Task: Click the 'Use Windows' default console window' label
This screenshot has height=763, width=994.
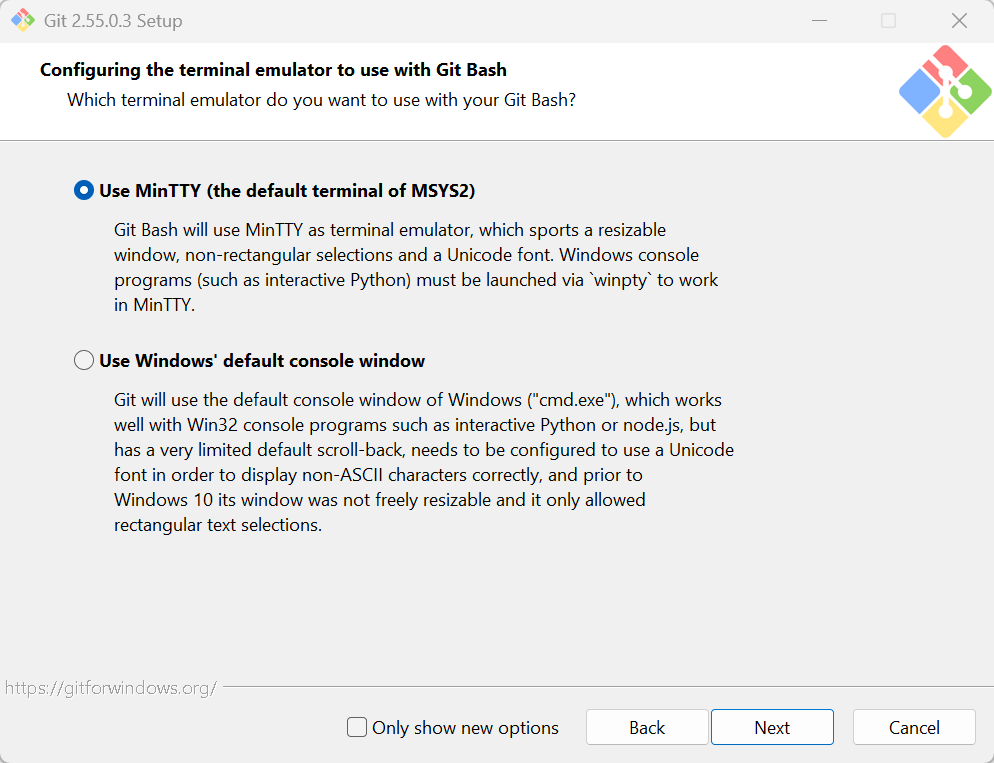Action: (262, 361)
